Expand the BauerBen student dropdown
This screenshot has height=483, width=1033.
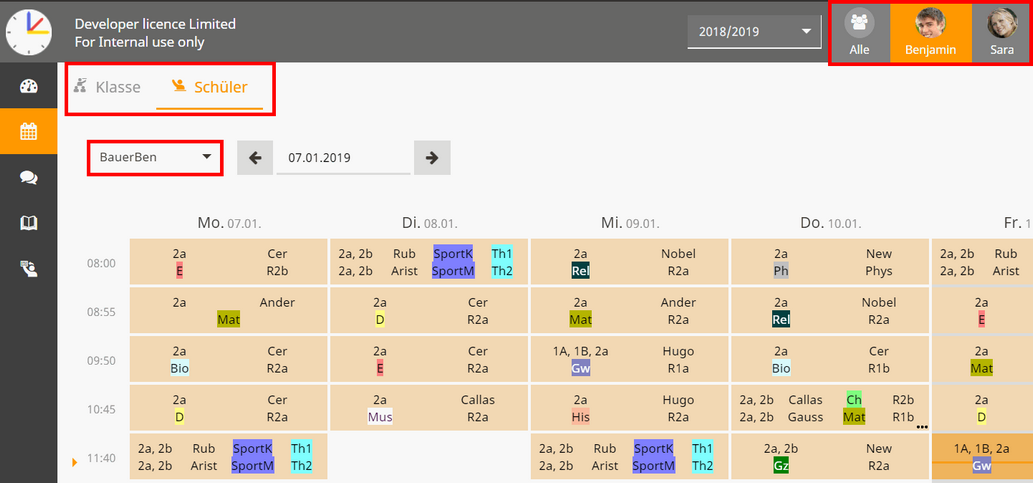point(155,158)
